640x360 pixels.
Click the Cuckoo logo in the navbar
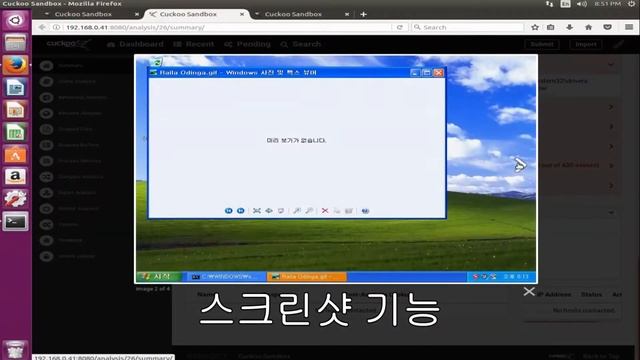(x=69, y=44)
